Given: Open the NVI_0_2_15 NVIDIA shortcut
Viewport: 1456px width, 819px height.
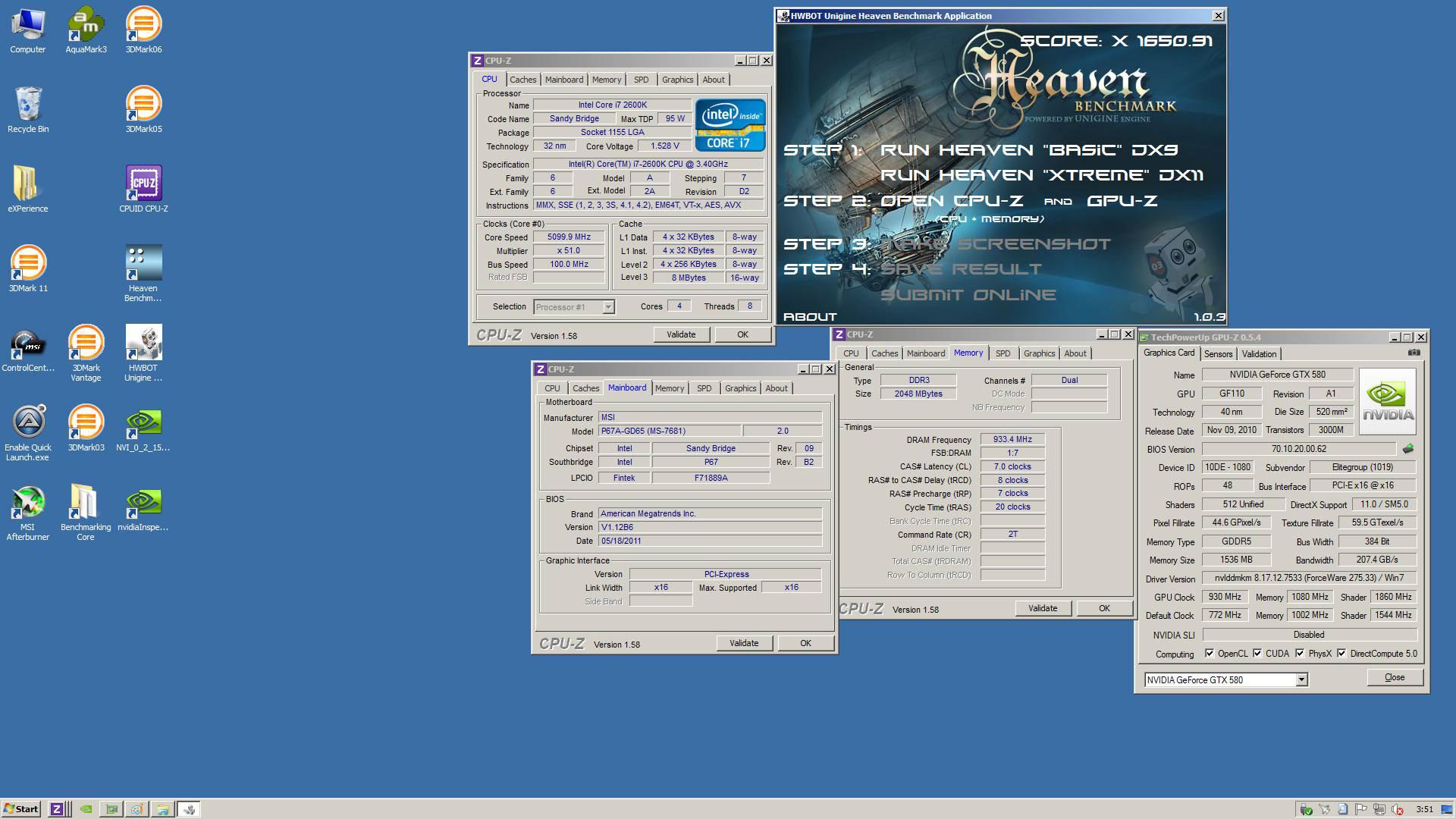Looking at the screenshot, I should tap(143, 428).
